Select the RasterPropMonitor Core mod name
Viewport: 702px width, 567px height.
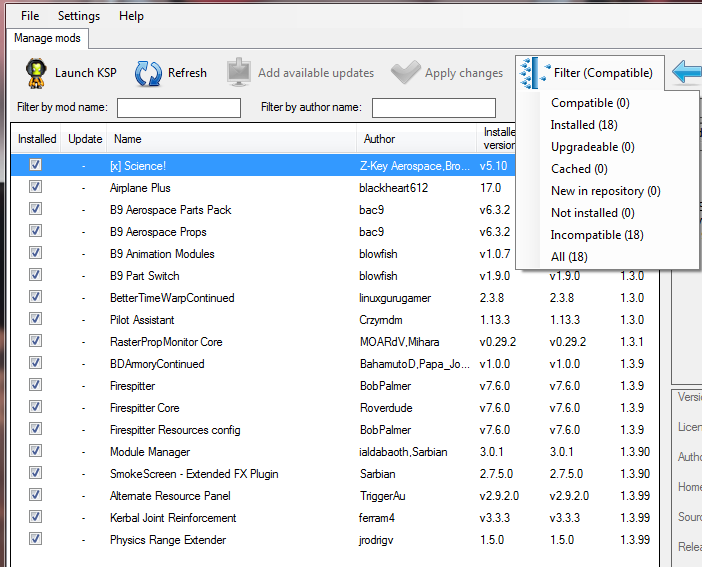(166, 342)
